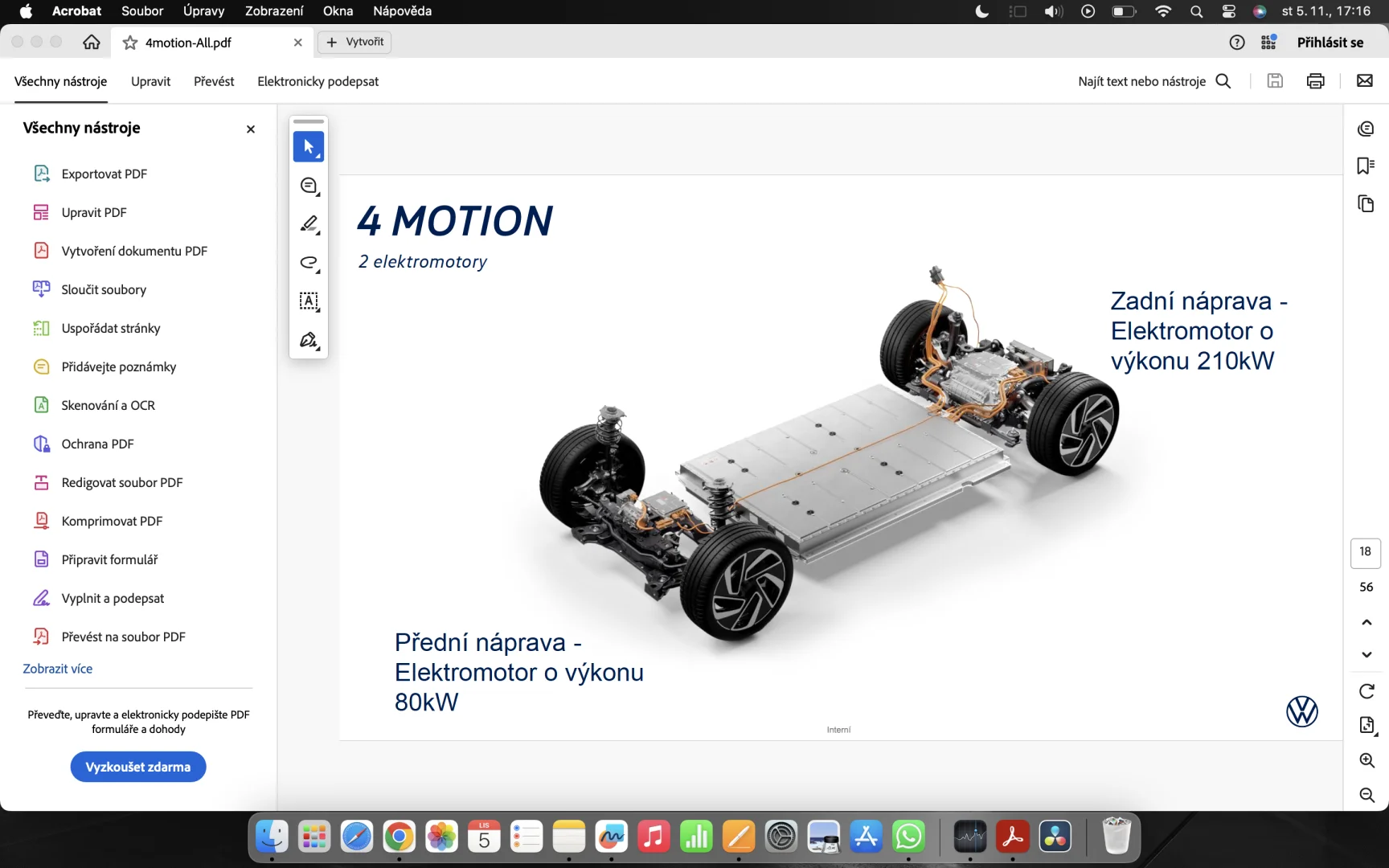Open the fill and sign pen tool

click(x=309, y=340)
